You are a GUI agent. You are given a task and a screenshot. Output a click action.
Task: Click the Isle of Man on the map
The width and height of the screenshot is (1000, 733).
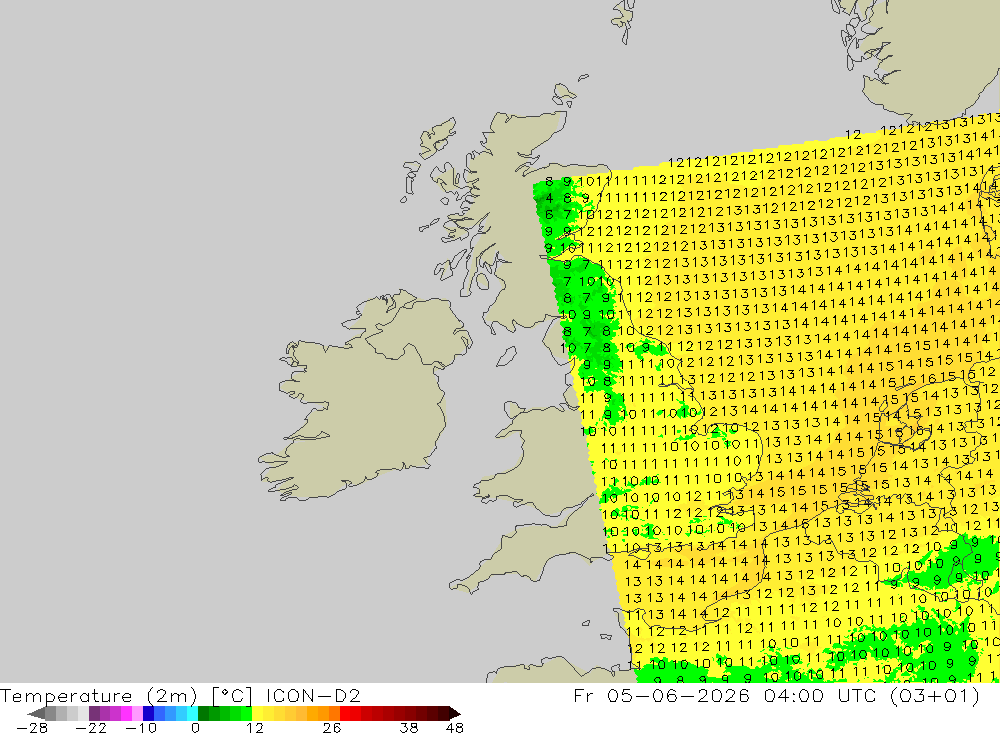pyautogui.click(x=506, y=356)
